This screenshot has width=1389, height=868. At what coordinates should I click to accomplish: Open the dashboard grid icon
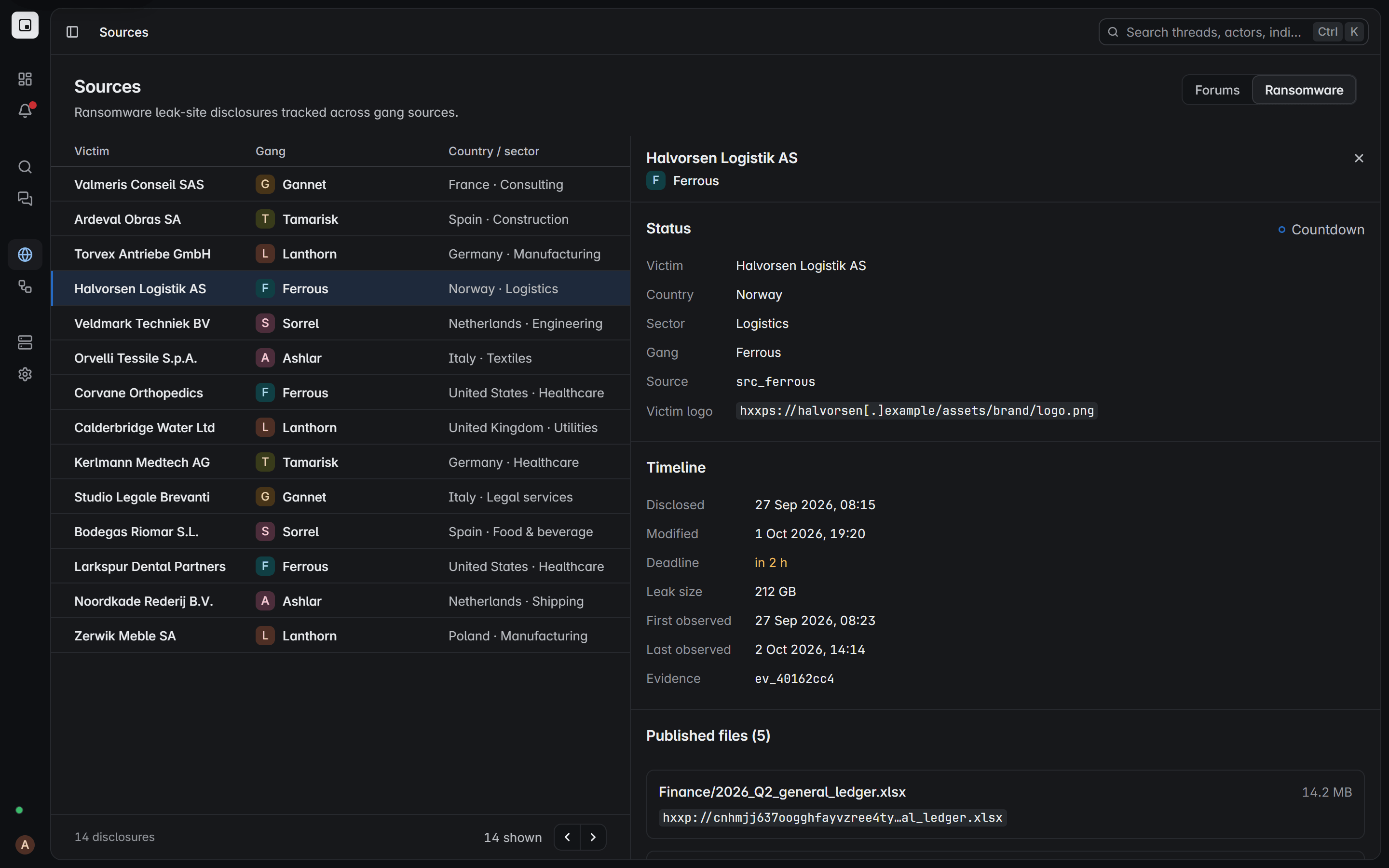(25, 79)
